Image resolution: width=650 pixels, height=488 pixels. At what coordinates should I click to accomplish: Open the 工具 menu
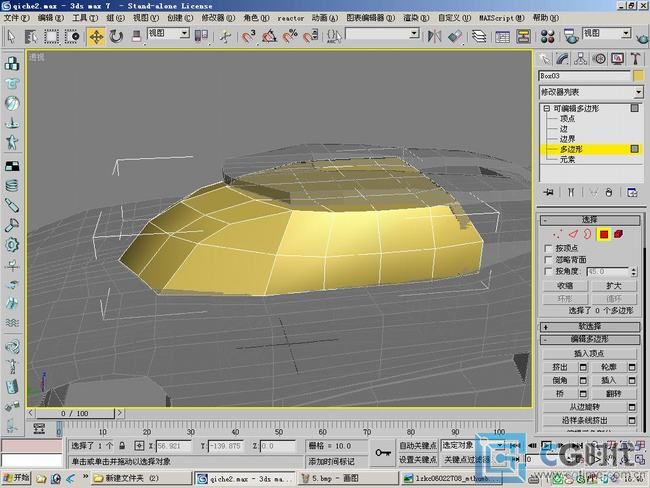85,18
